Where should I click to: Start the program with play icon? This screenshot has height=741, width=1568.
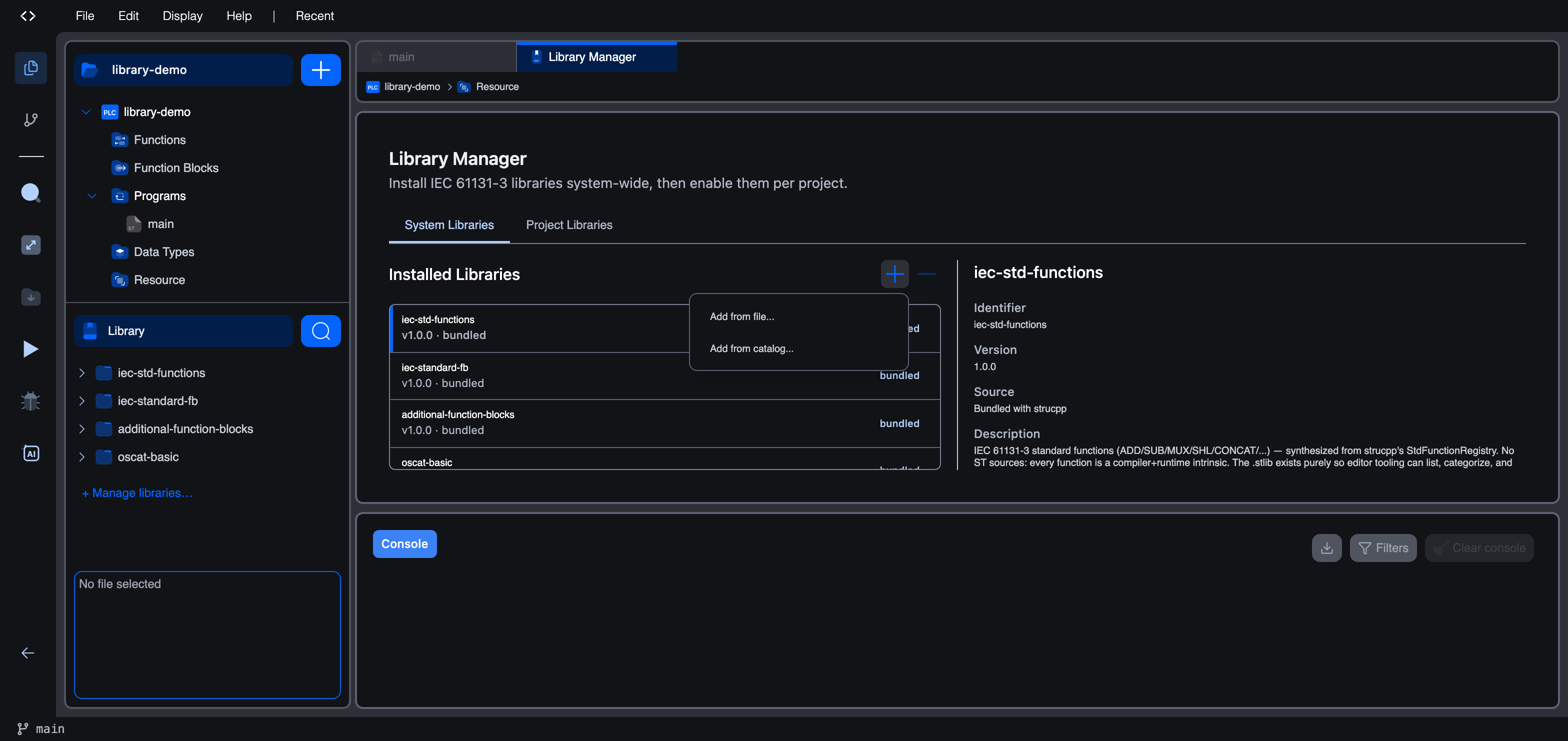30,349
